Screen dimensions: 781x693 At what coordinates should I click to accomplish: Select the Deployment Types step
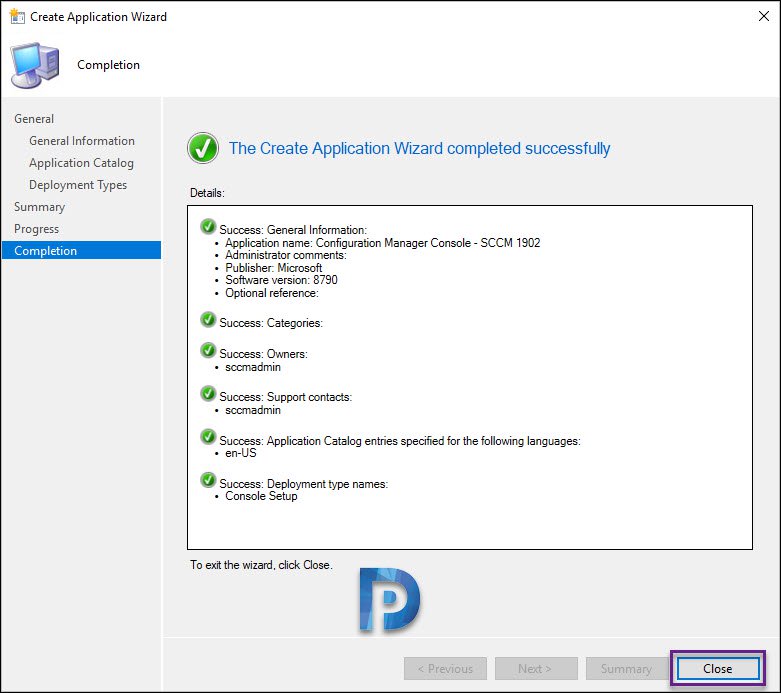coord(78,185)
